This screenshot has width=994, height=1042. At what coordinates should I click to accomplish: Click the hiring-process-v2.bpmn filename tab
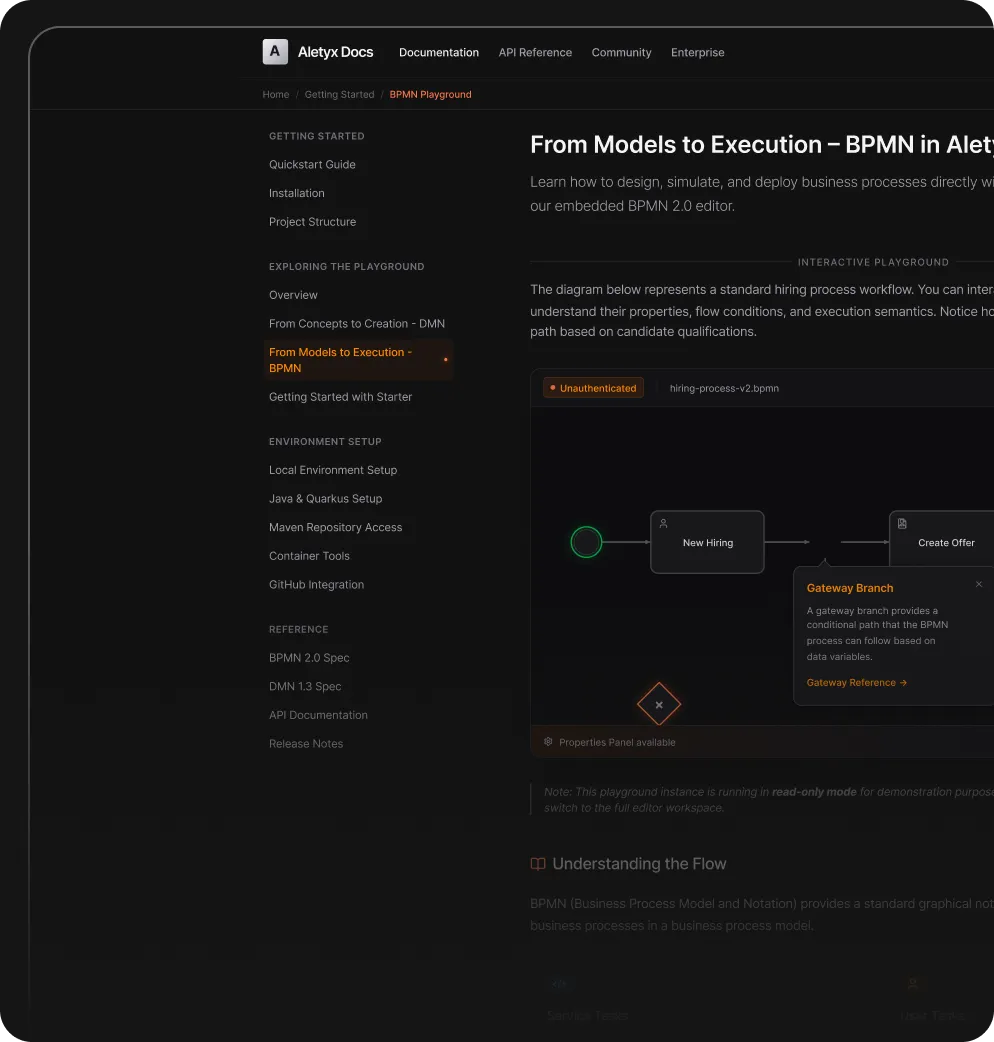coord(723,388)
